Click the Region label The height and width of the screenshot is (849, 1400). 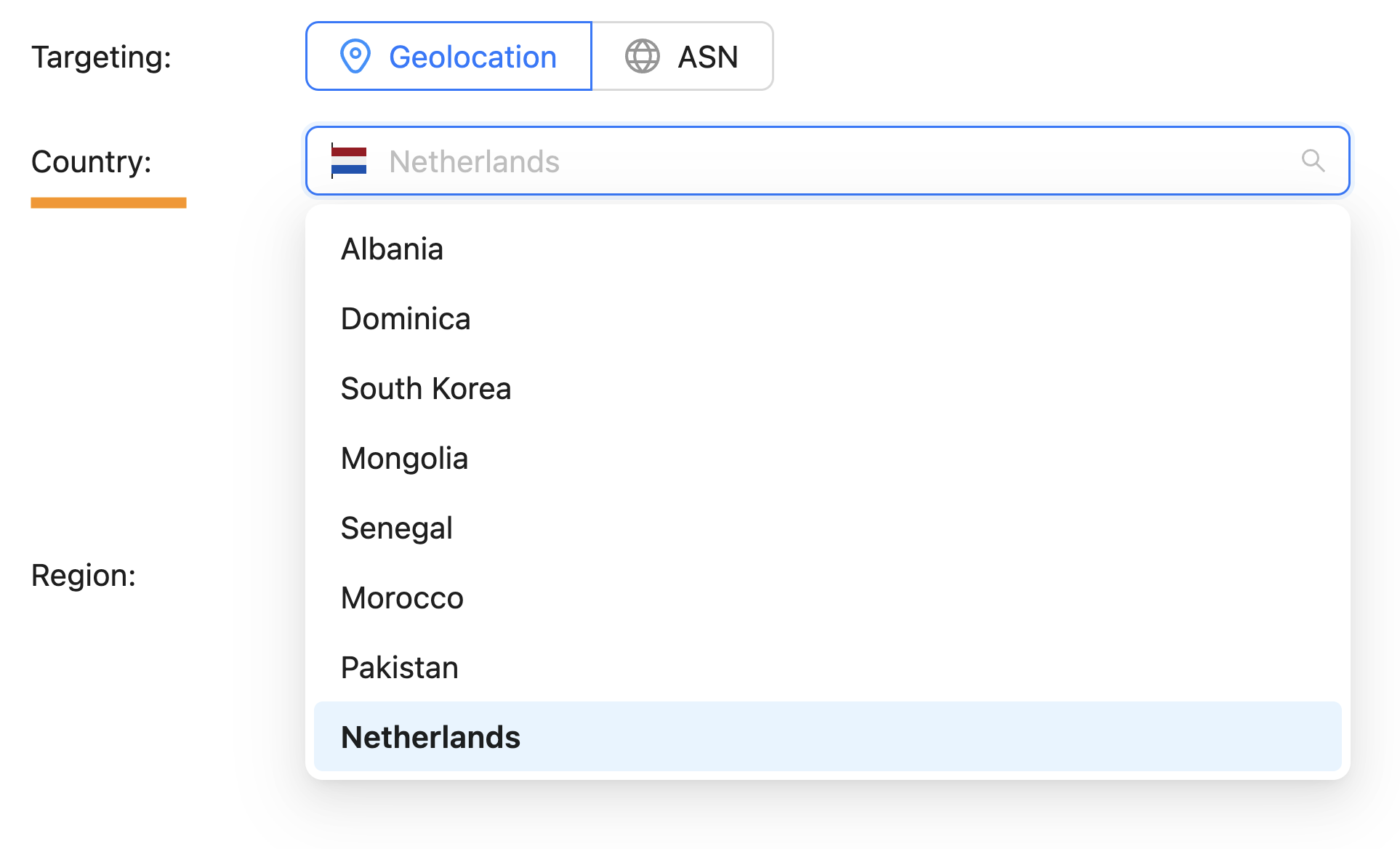84,576
